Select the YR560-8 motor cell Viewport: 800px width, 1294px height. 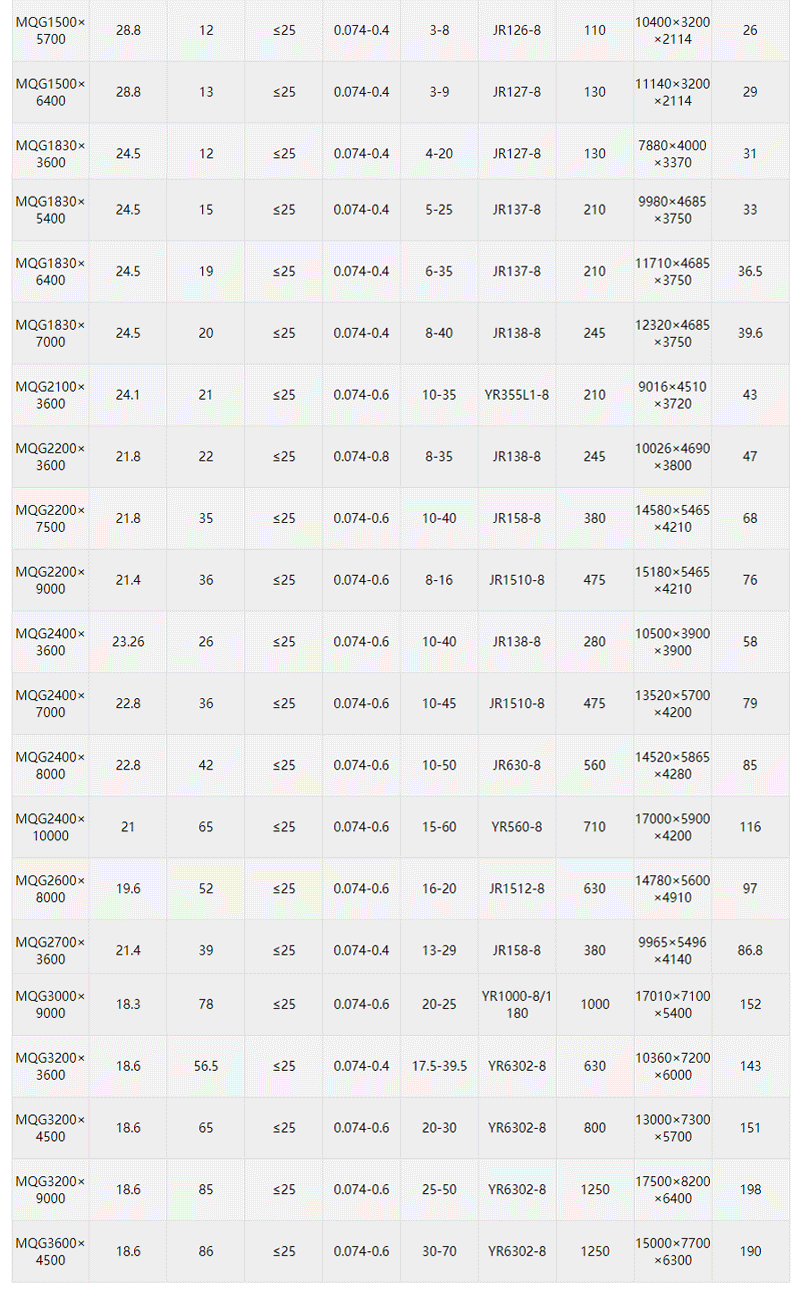pos(516,827)
